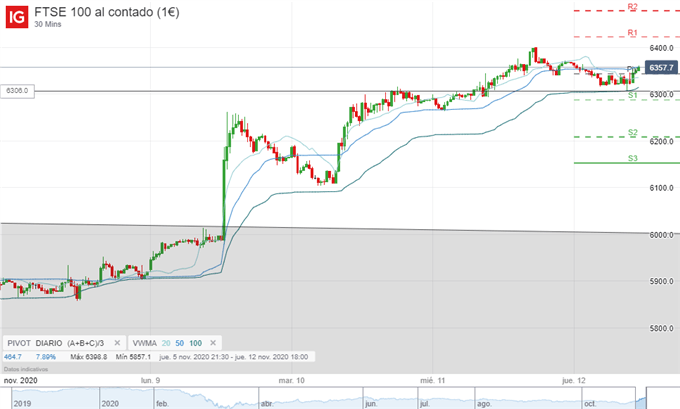Remove the PIVOT DIARIO indicator
Image resolution: width=680 pixels, height=409 pixels.
pos(117,343)
